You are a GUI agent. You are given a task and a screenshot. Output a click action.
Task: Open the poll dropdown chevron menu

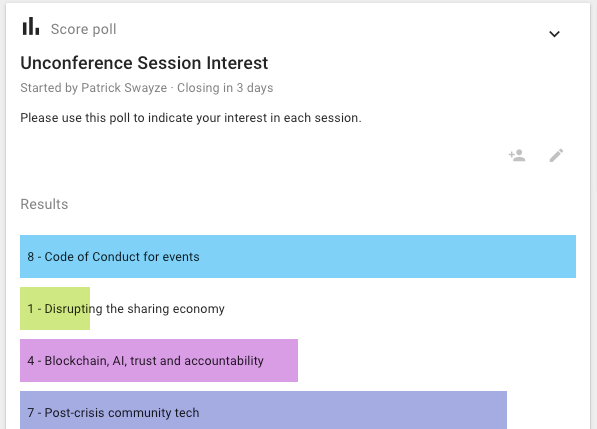[554, 34]
